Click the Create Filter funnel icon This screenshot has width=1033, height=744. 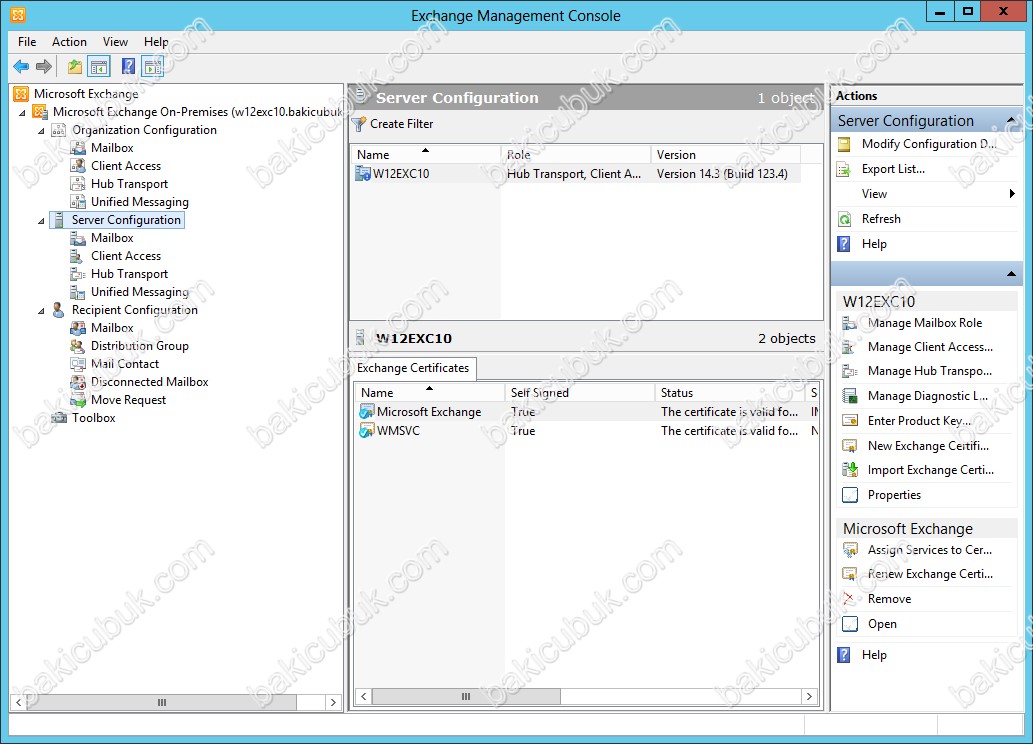click(x=359, y=124)
